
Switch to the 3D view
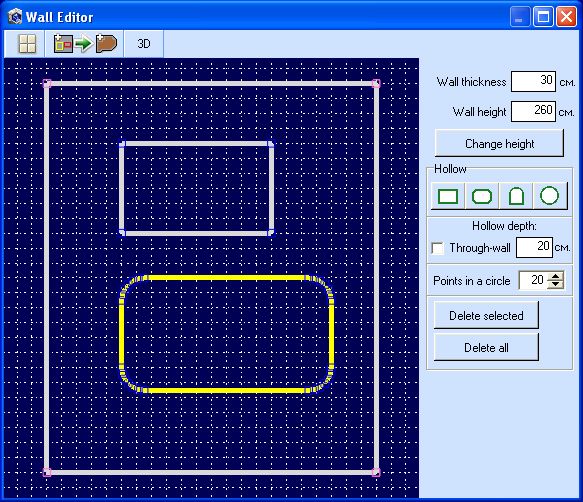pos(144,44)
